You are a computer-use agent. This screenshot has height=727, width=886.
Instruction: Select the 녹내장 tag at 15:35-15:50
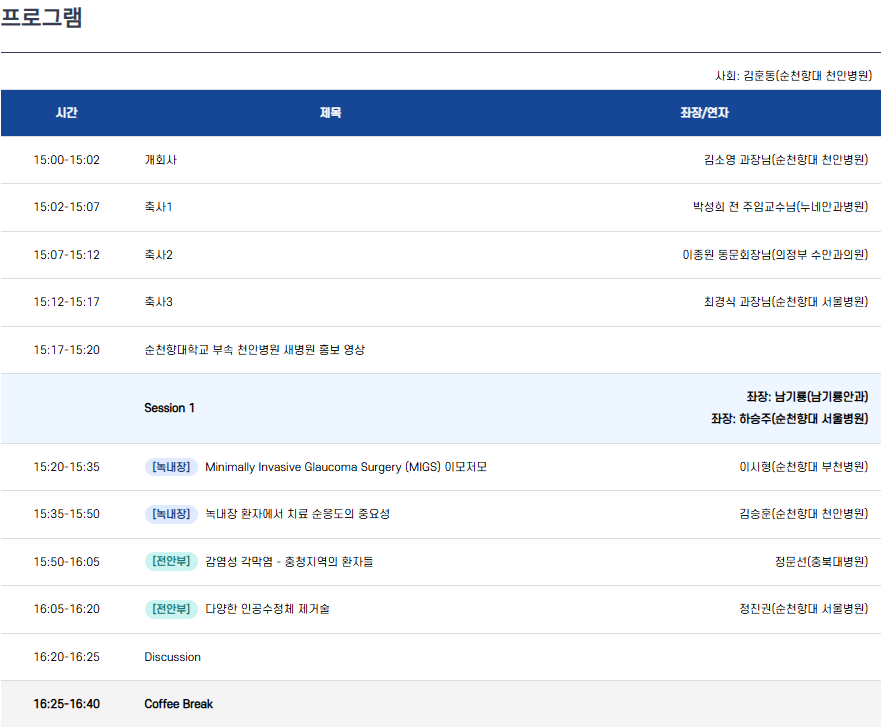pos(171,514)
